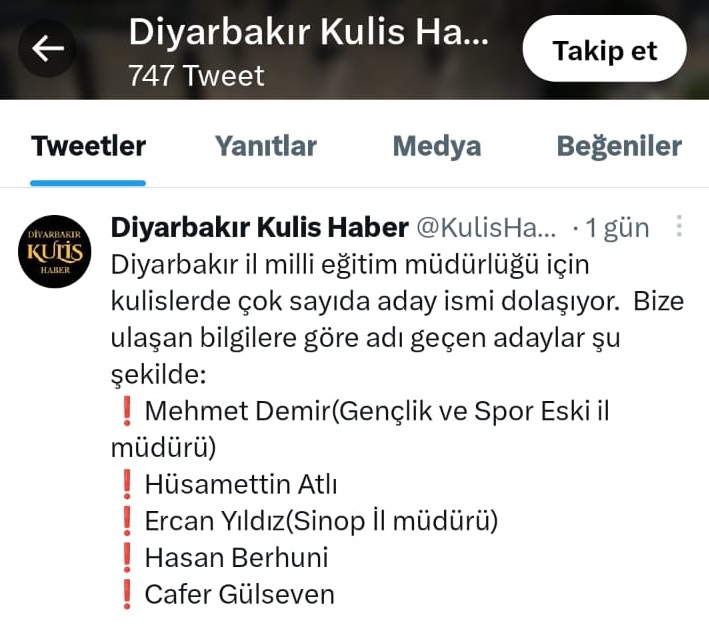Follow the account with Takip et button
This screenshot has height=627, width=709.
point(605,48)
